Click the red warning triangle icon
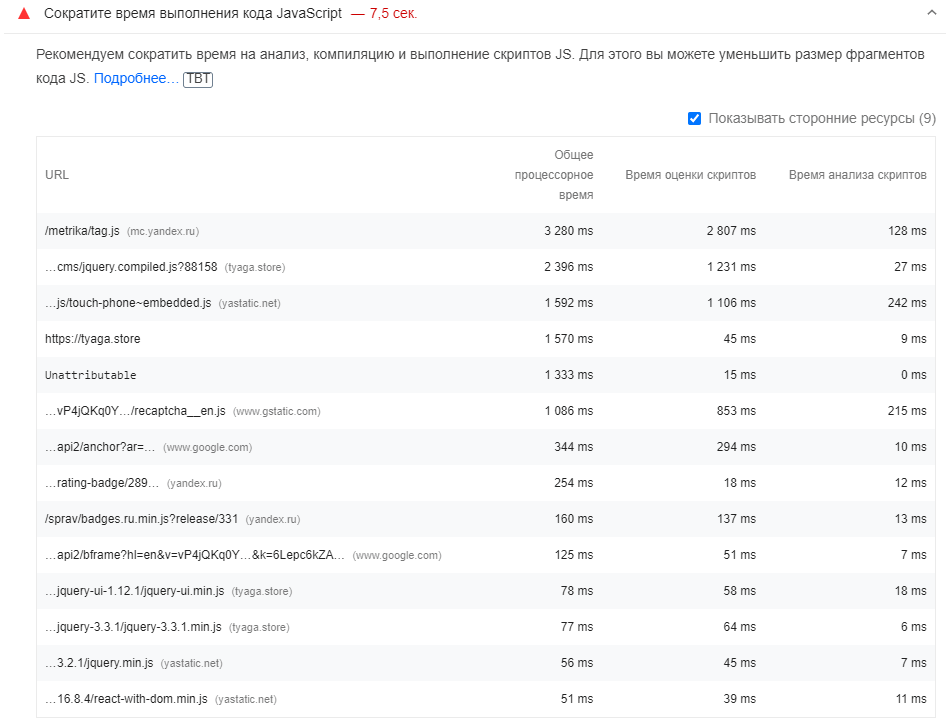 [x=25, y=15]
